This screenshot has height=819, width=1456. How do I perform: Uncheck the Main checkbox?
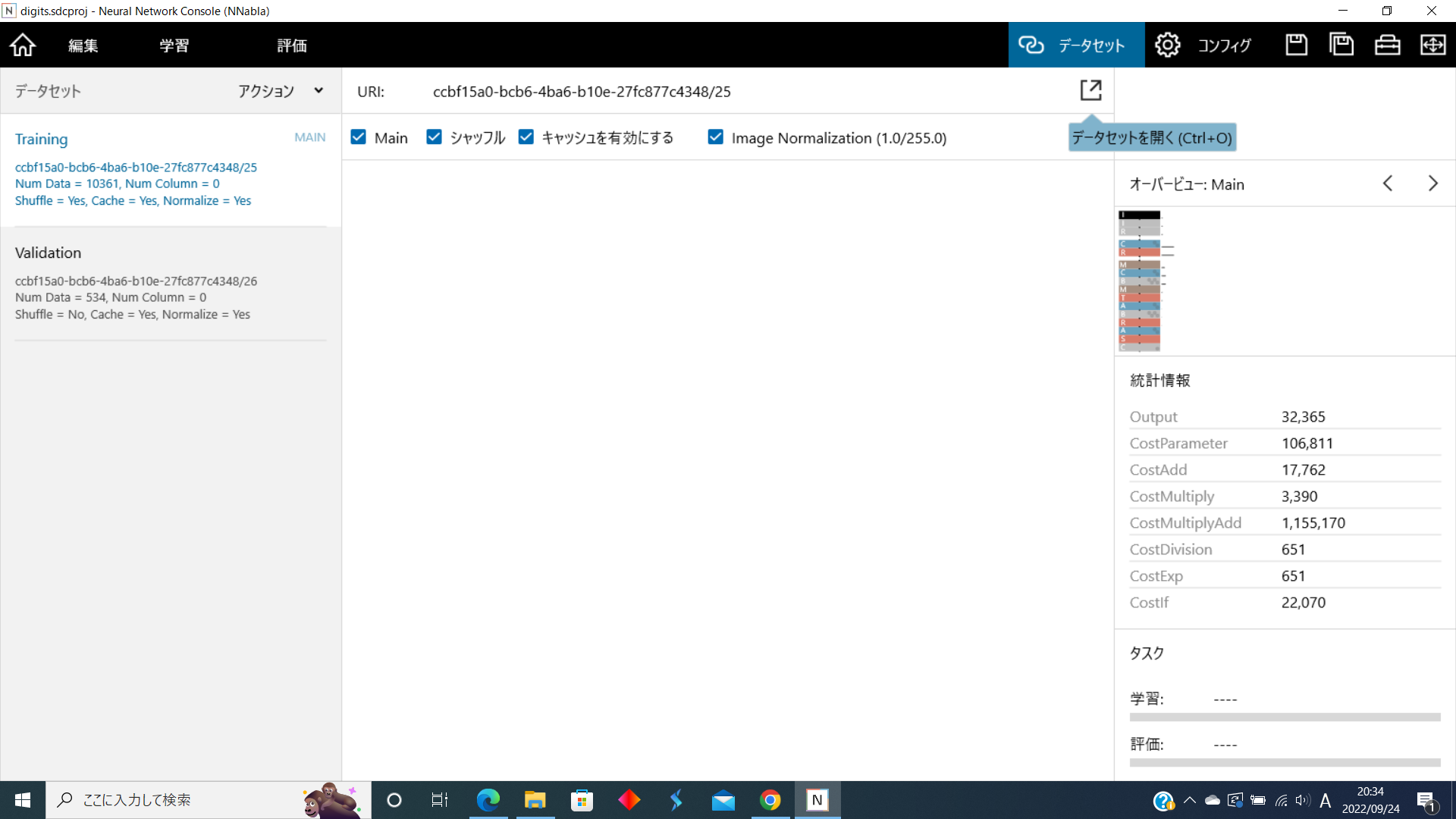(359, 137)
